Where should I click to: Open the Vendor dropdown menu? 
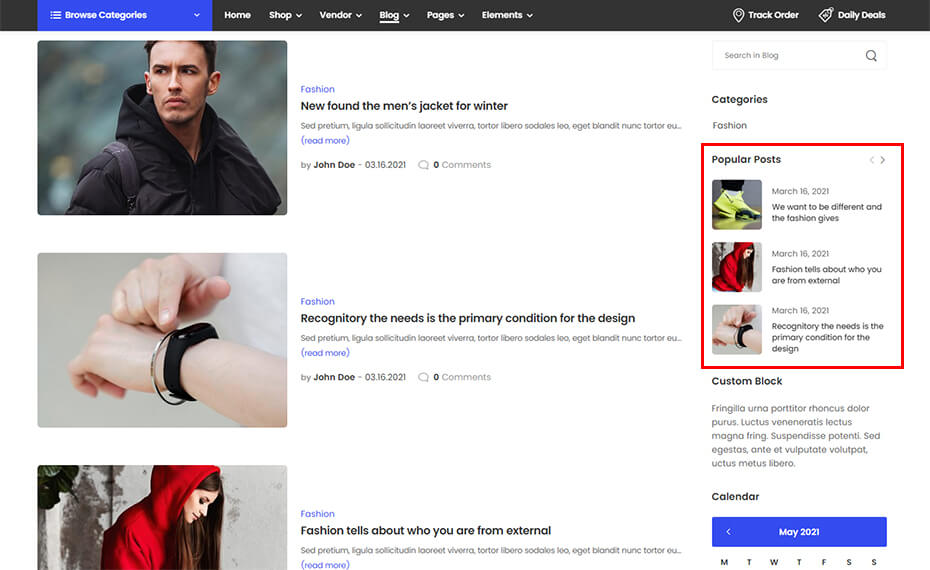(340, 15)
